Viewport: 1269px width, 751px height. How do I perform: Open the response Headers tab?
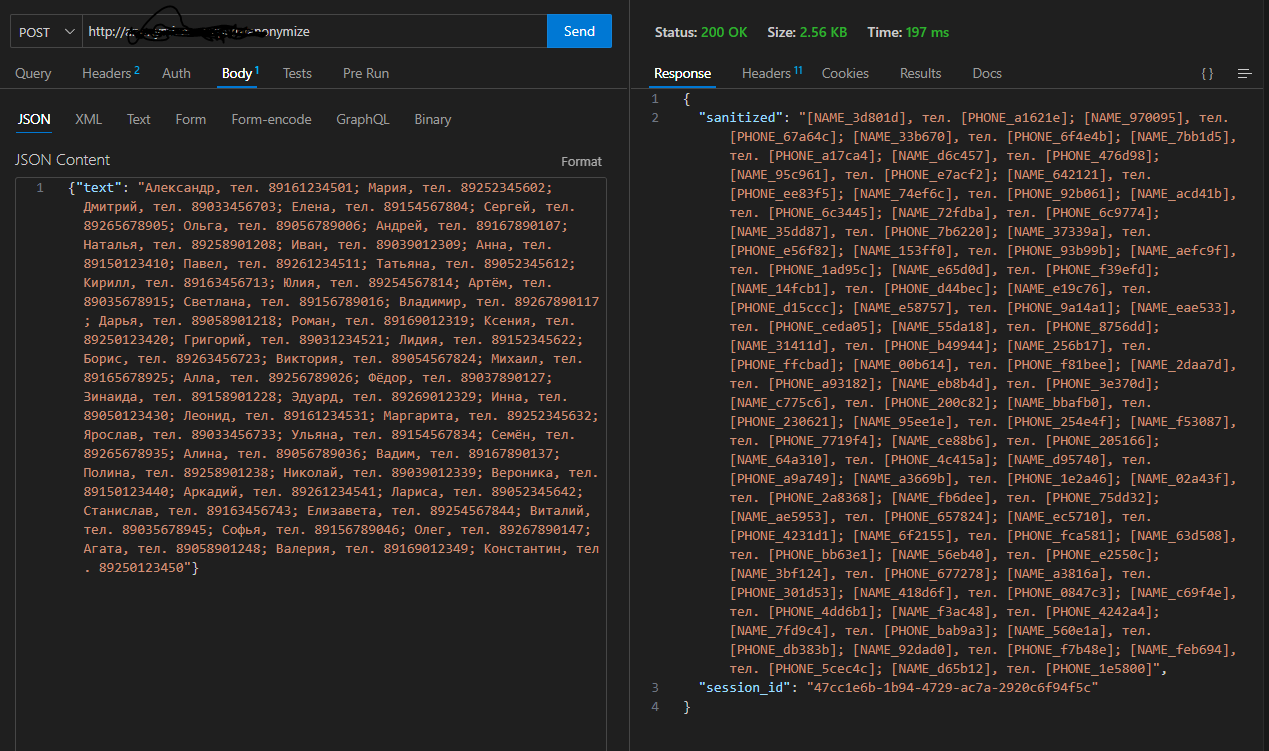pyautogui.click(x=768, y=73)
